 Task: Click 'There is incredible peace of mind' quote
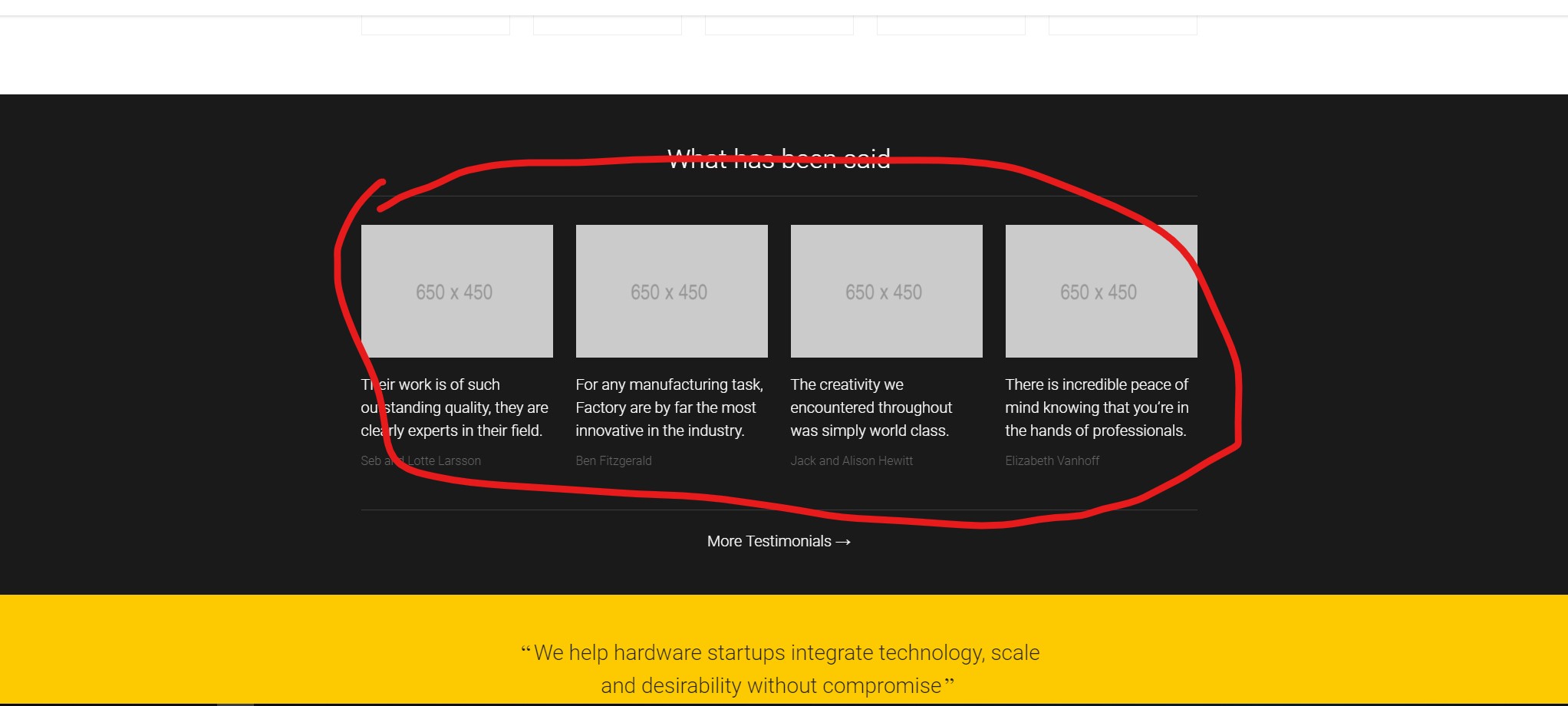click(x=1096, y=407)
